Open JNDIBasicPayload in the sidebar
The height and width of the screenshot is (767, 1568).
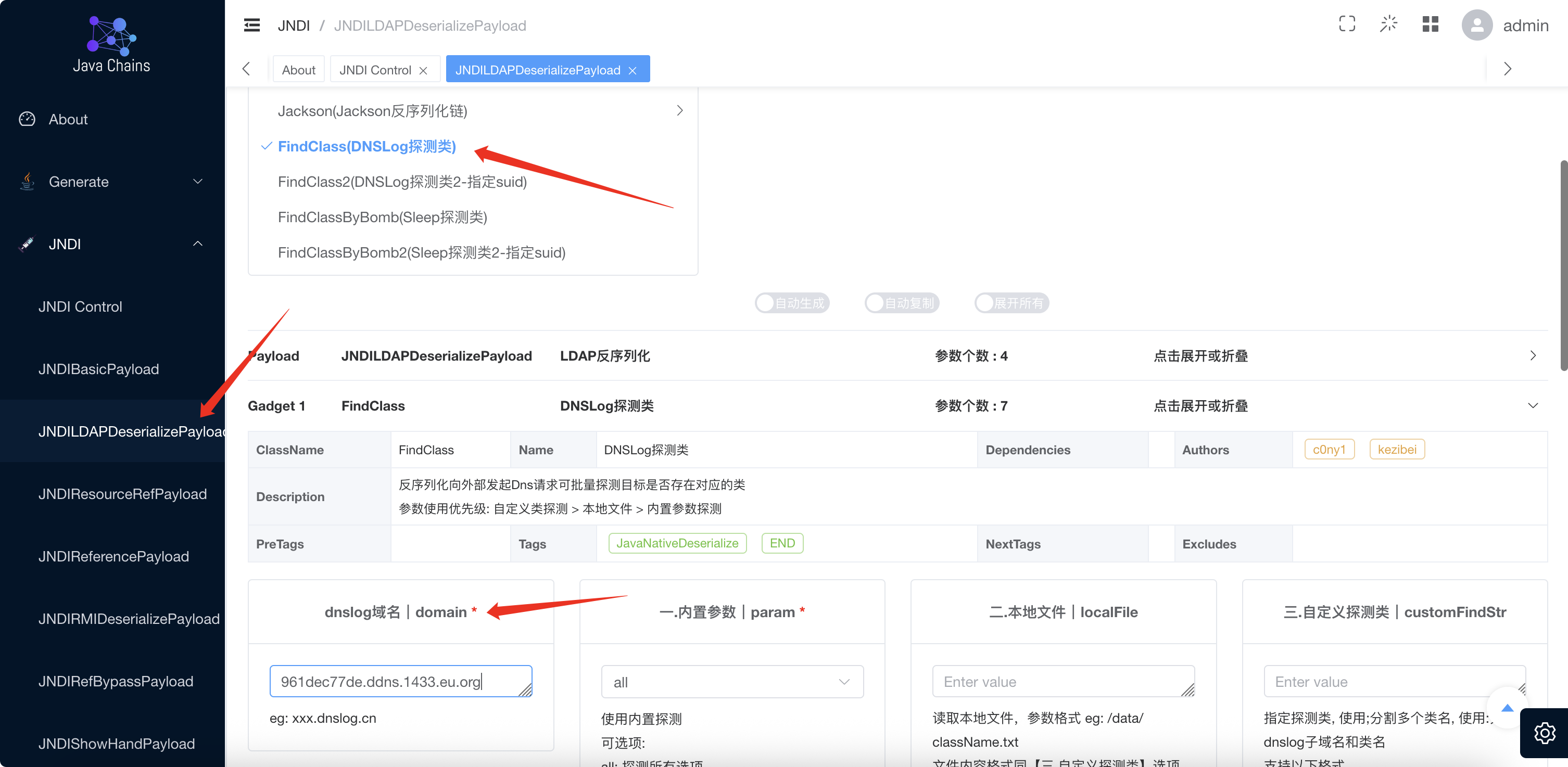click(98, 369)
